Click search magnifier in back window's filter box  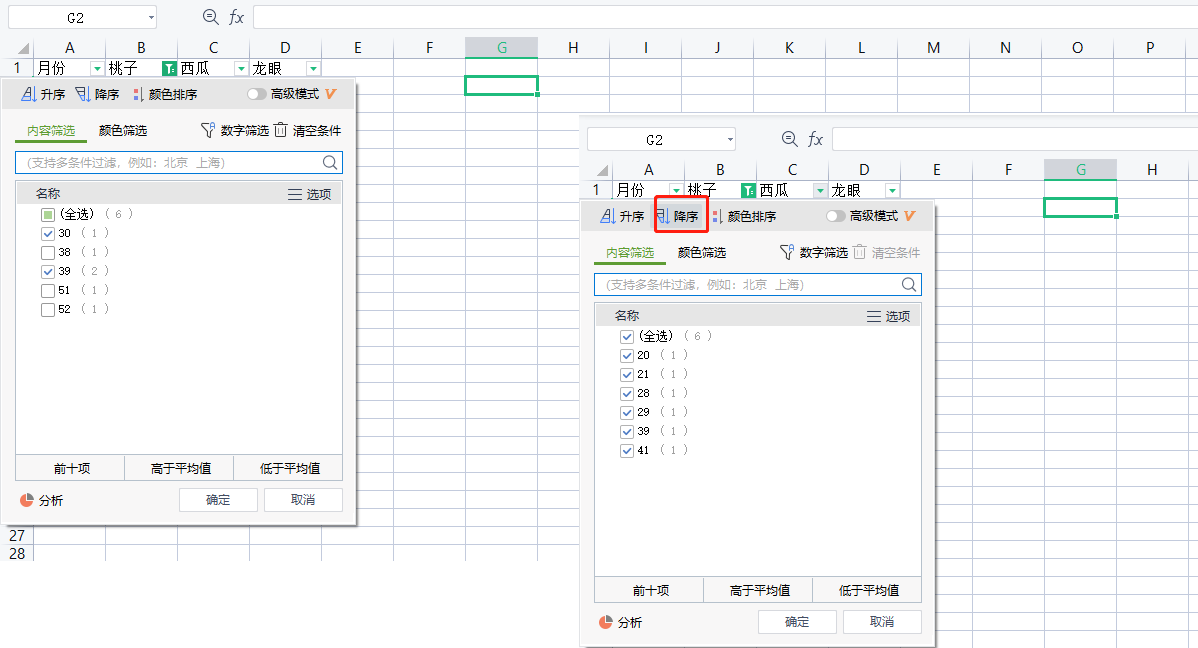[329, 162]
